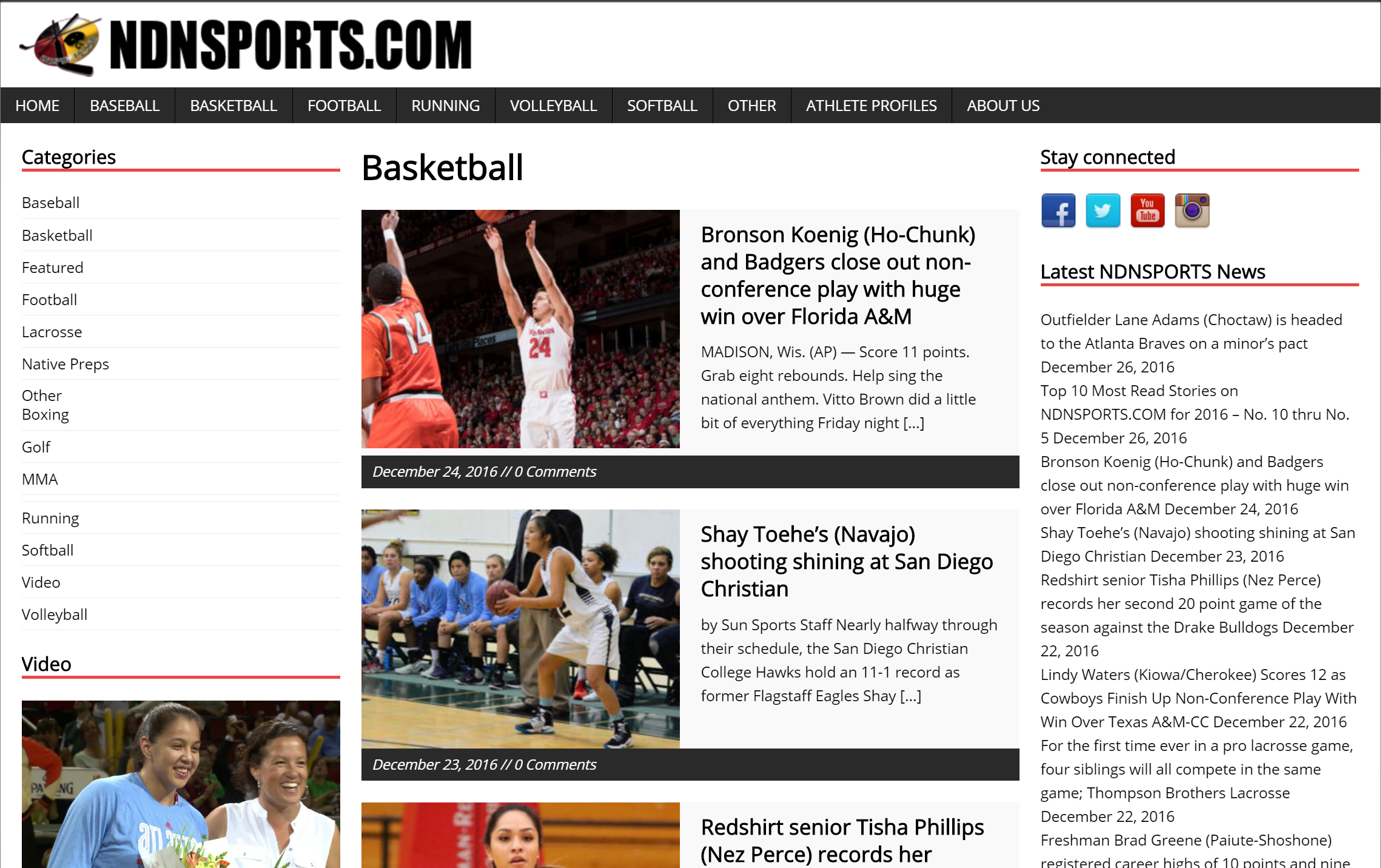Screen dimensions: 1381x868
Task: Open About Us in the navigation bar
Action: click(x=1003, y=106)
